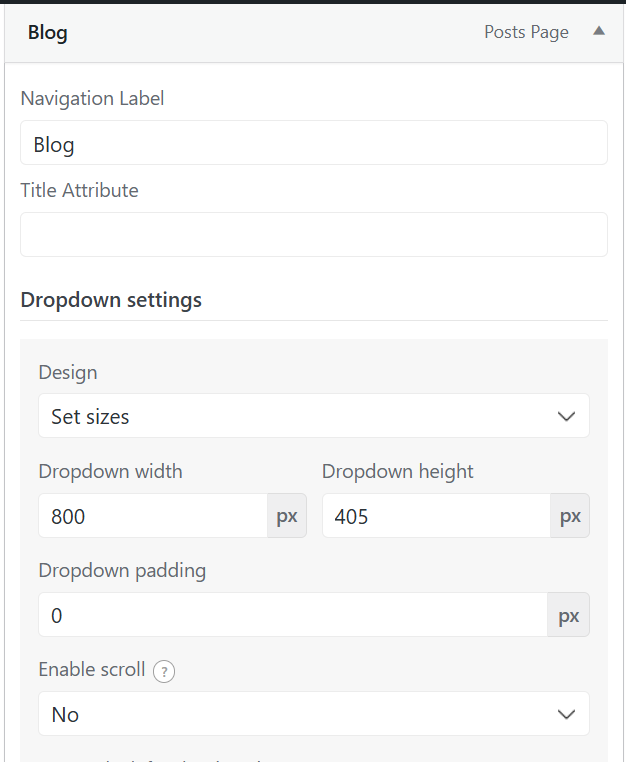626x762 pixels.
Task: Click the px unit beside Dropdown width
Action: [287, 516]
